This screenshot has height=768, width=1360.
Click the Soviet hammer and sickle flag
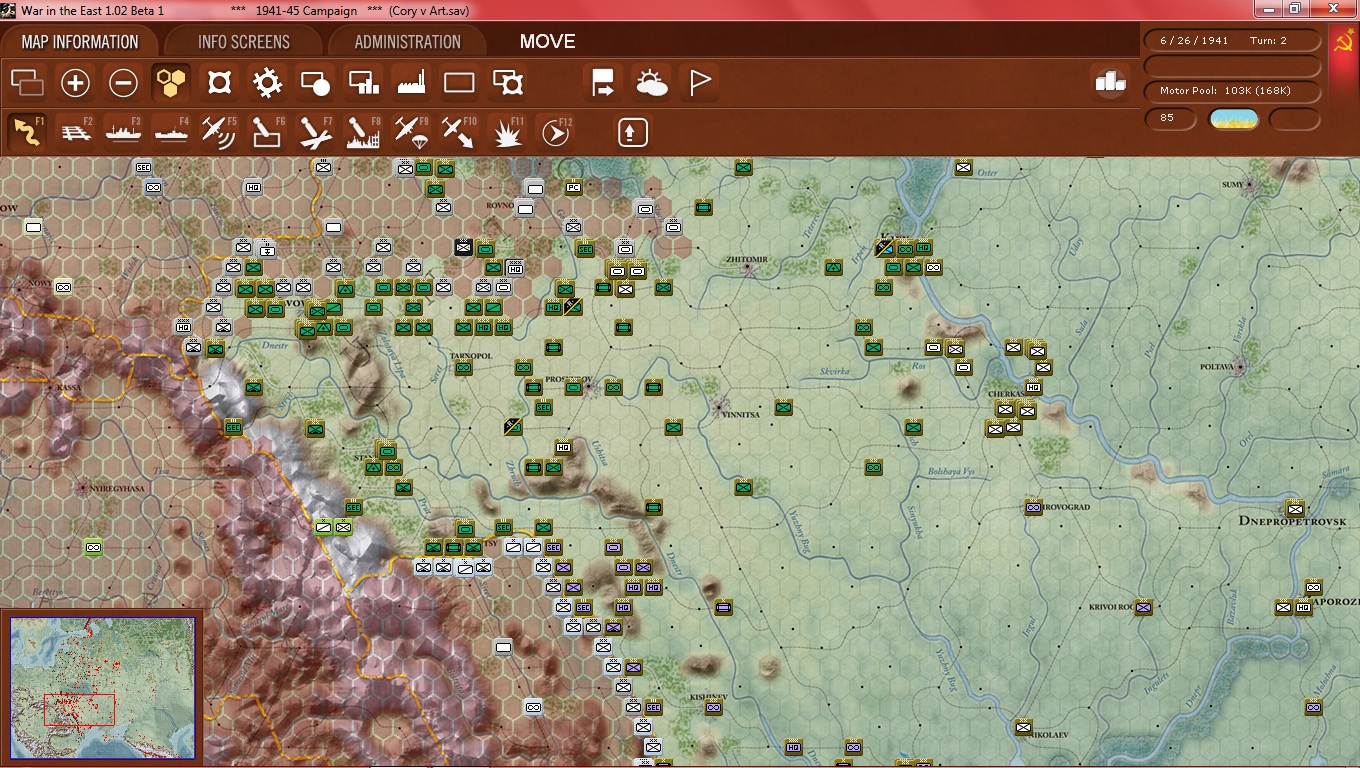tap(1342, 42)
